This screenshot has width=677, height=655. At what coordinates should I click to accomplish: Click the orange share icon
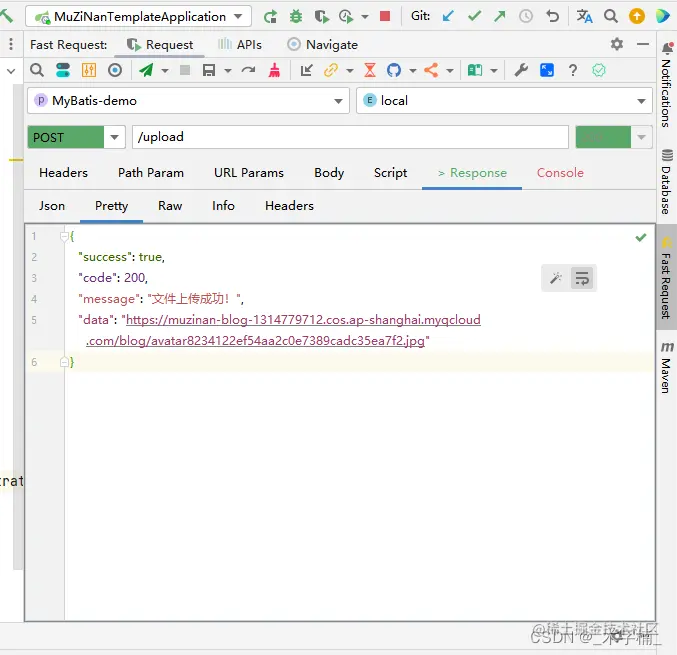431,70
